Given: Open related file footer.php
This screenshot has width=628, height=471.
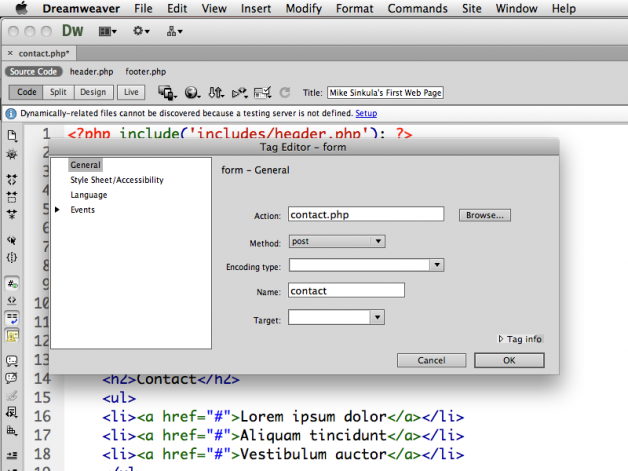Looking at the screenshot, I should [145, 72].
